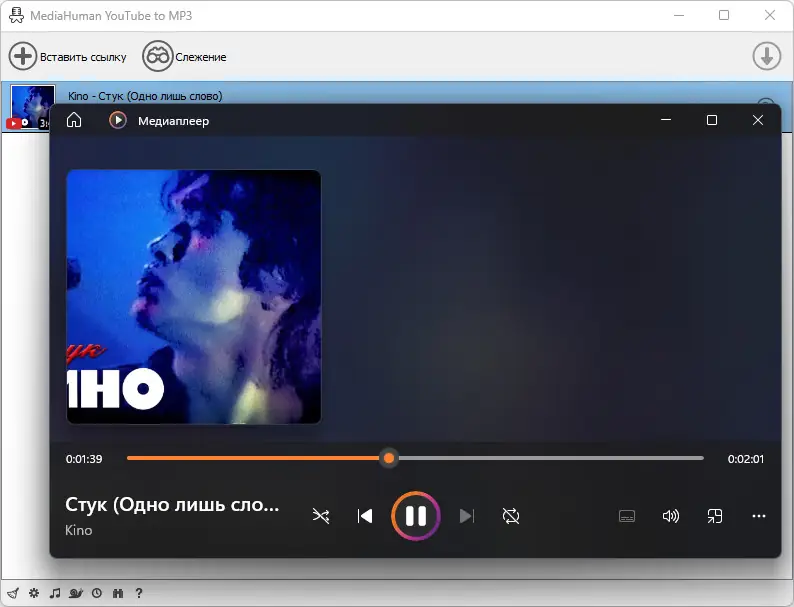Click the album art in Media Player
This screenshot has height=607, width=794.
(x=193, y=297)
